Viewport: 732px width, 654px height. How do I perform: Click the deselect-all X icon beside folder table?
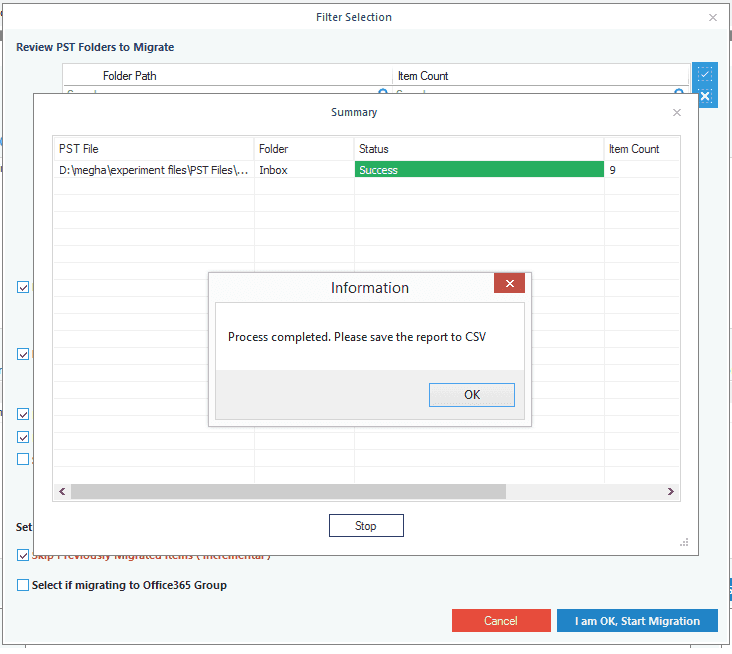[705, 97]
